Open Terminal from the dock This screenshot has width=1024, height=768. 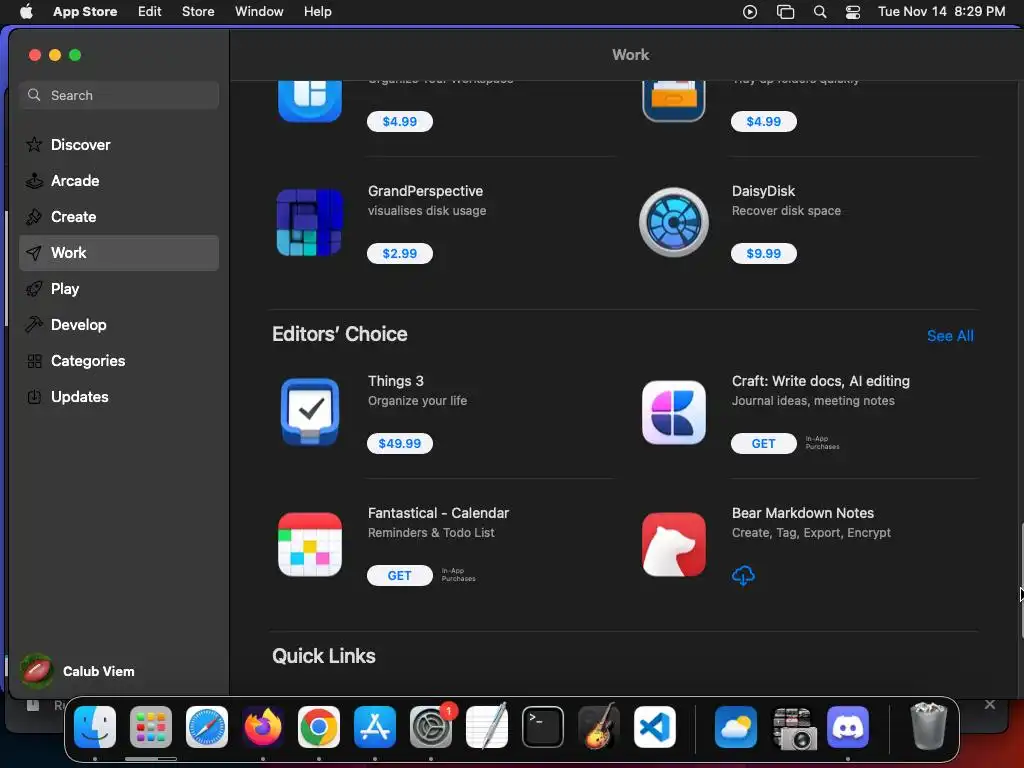pyautogui.click(x=543, y=727)
